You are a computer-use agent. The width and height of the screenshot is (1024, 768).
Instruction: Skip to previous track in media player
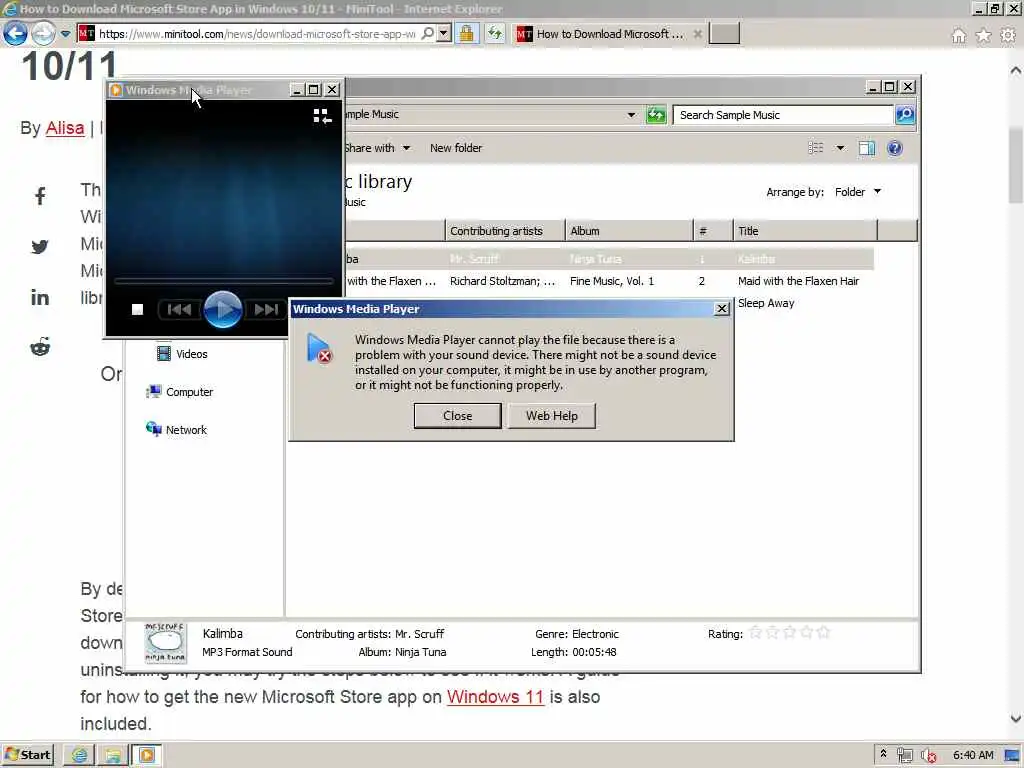pyautogui.click(x=180, y=310)
